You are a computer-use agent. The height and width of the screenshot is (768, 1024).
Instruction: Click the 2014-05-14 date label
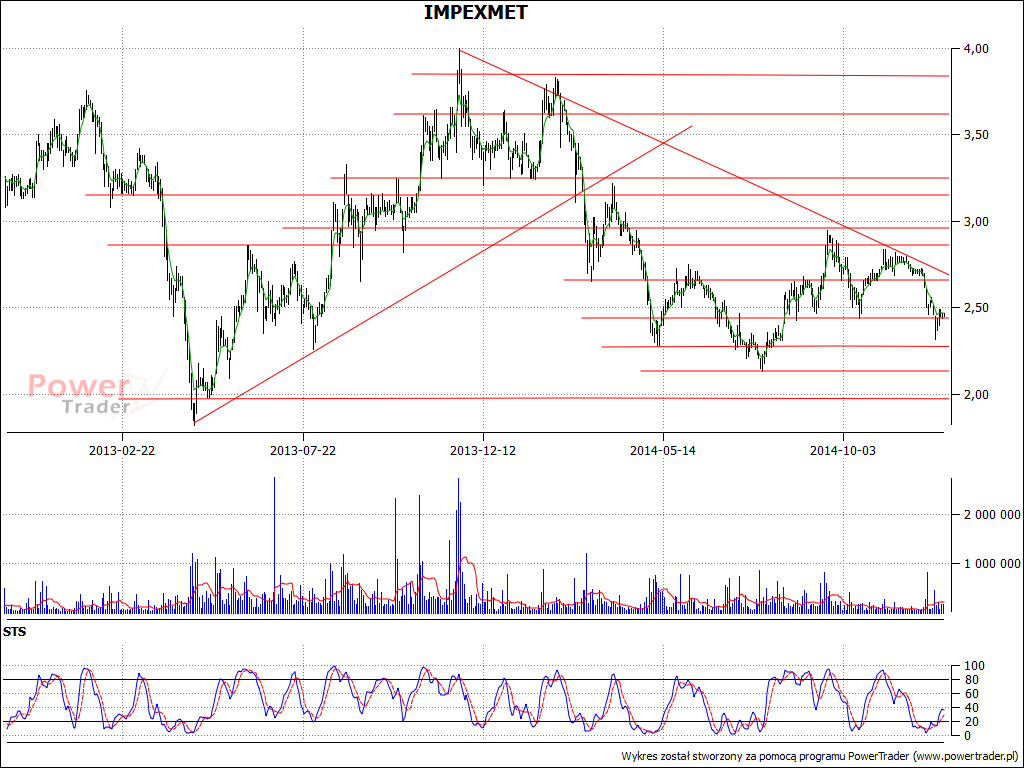[x=664, y=451]
